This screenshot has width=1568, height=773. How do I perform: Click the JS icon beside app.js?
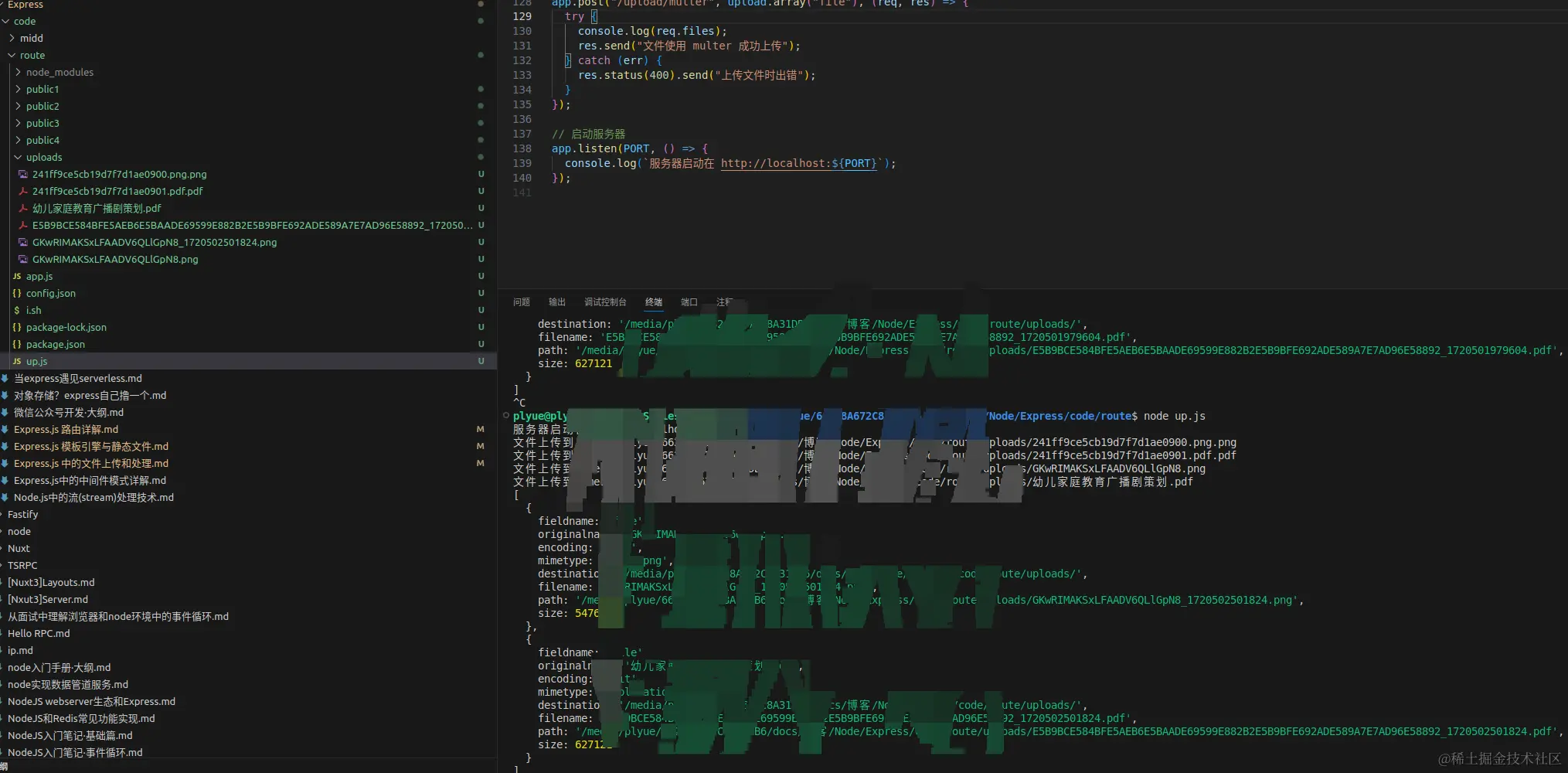pos(17,277)
